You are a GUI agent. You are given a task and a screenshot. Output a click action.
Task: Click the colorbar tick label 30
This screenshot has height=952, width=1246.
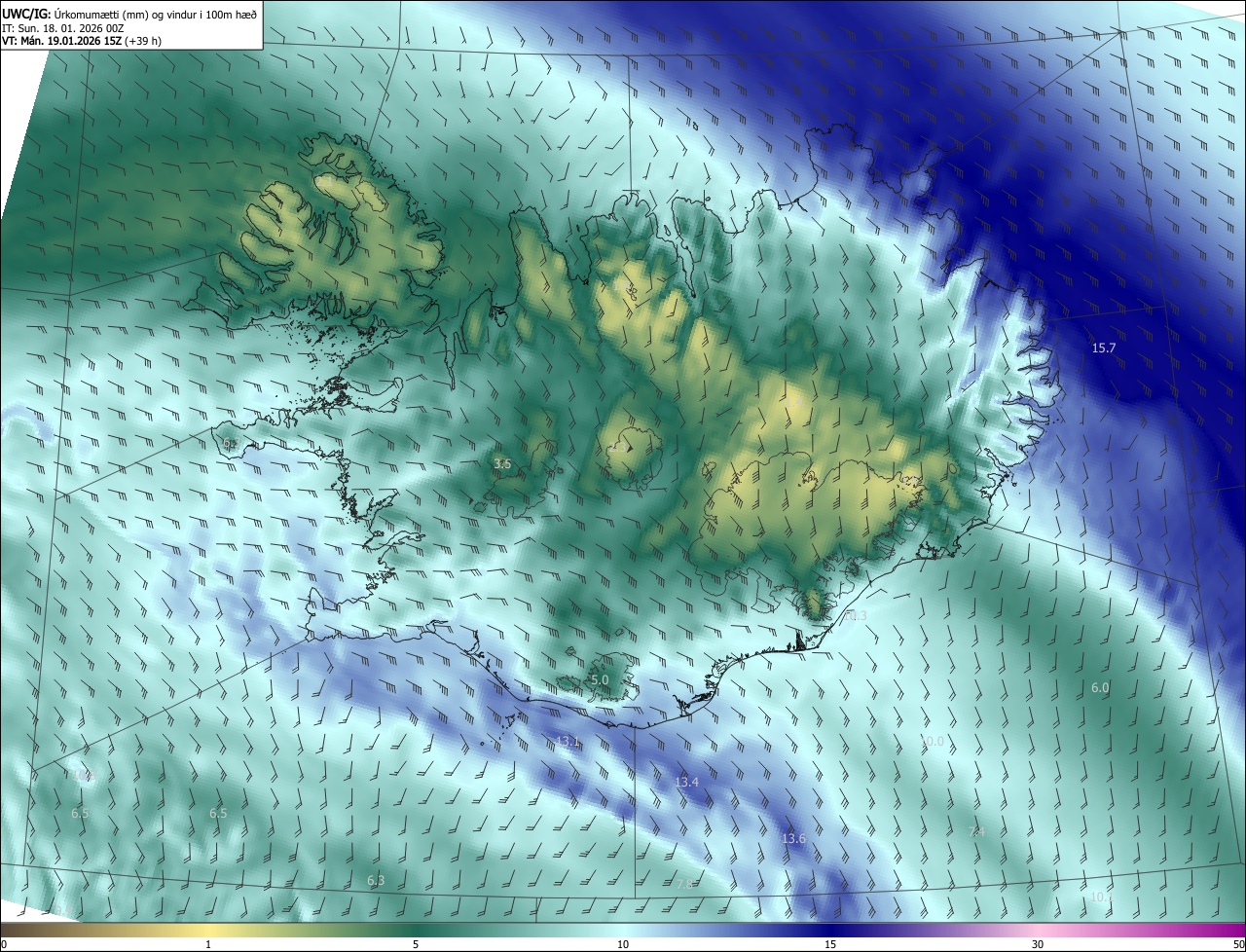1038,945
